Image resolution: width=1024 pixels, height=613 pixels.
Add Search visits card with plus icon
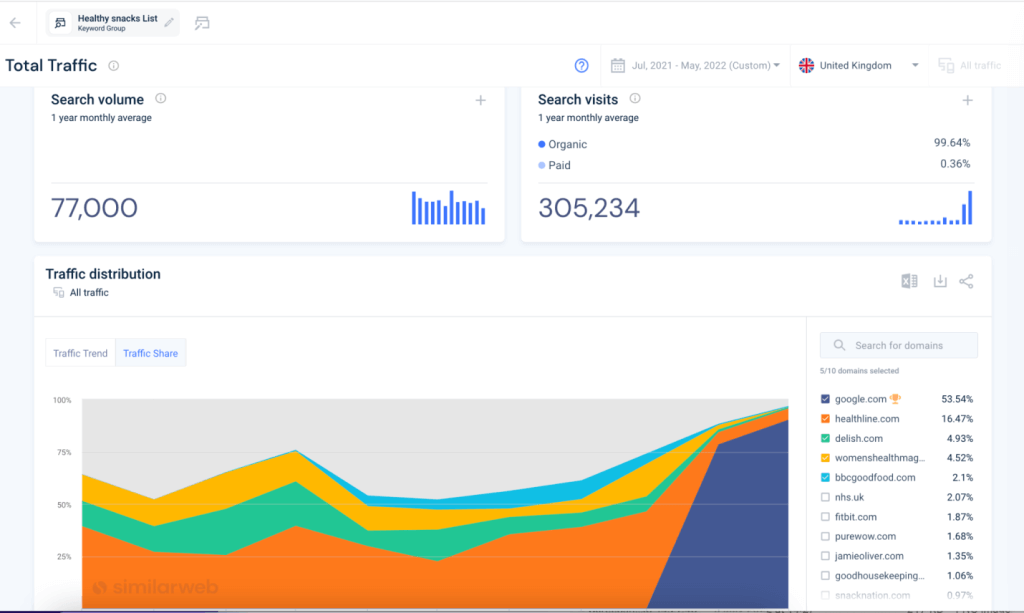(x=968, y=101)
